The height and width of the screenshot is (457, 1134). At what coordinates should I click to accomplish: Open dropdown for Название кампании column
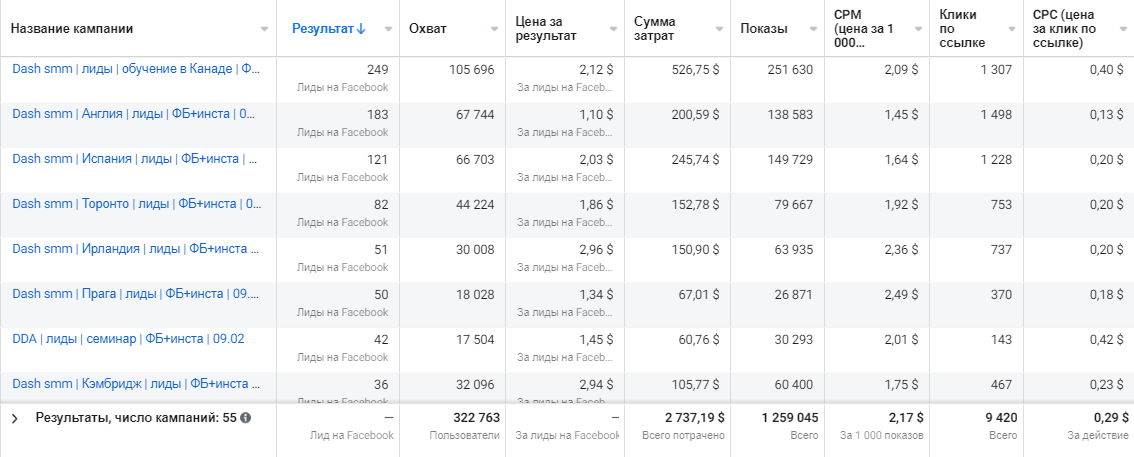[264, 29]
